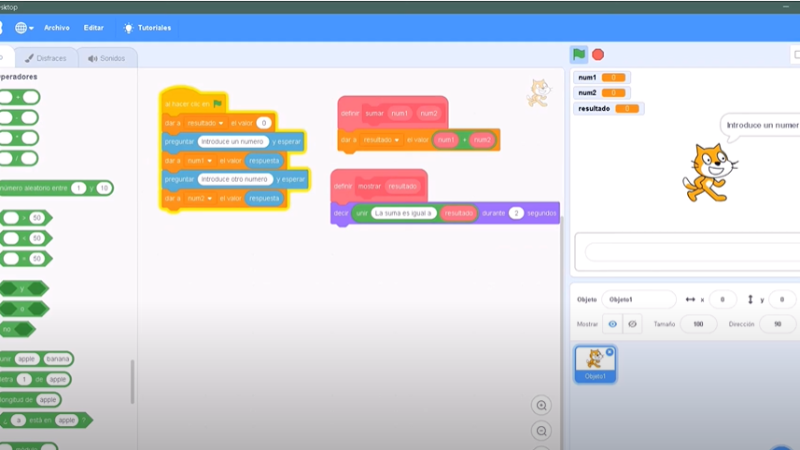Click the green flag to run project

[x=579, y=54]
